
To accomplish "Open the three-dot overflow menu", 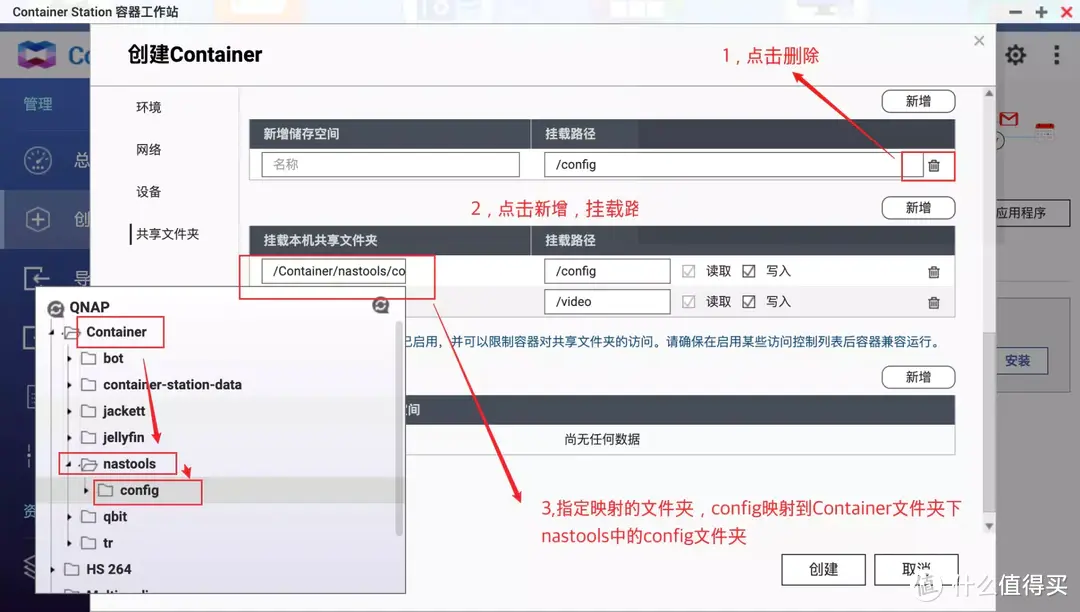I will tap(1056, 56).
